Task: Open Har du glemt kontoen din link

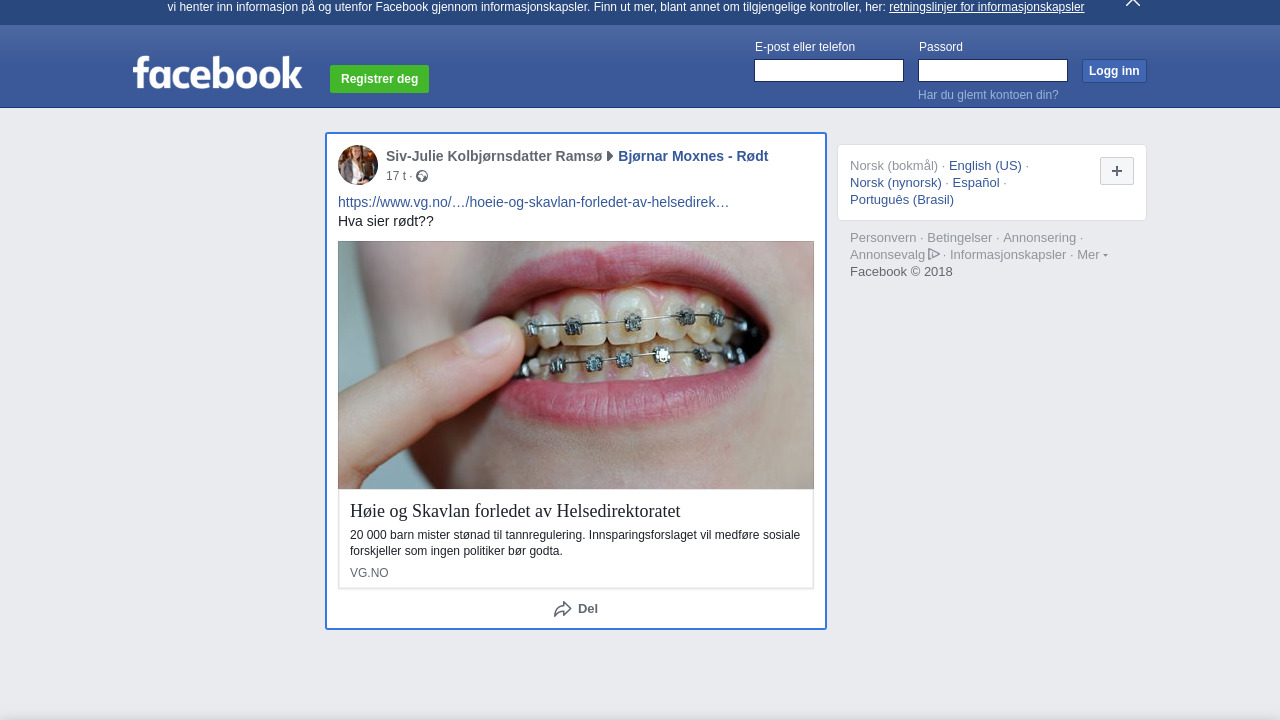Action: (x=988, y=95)
